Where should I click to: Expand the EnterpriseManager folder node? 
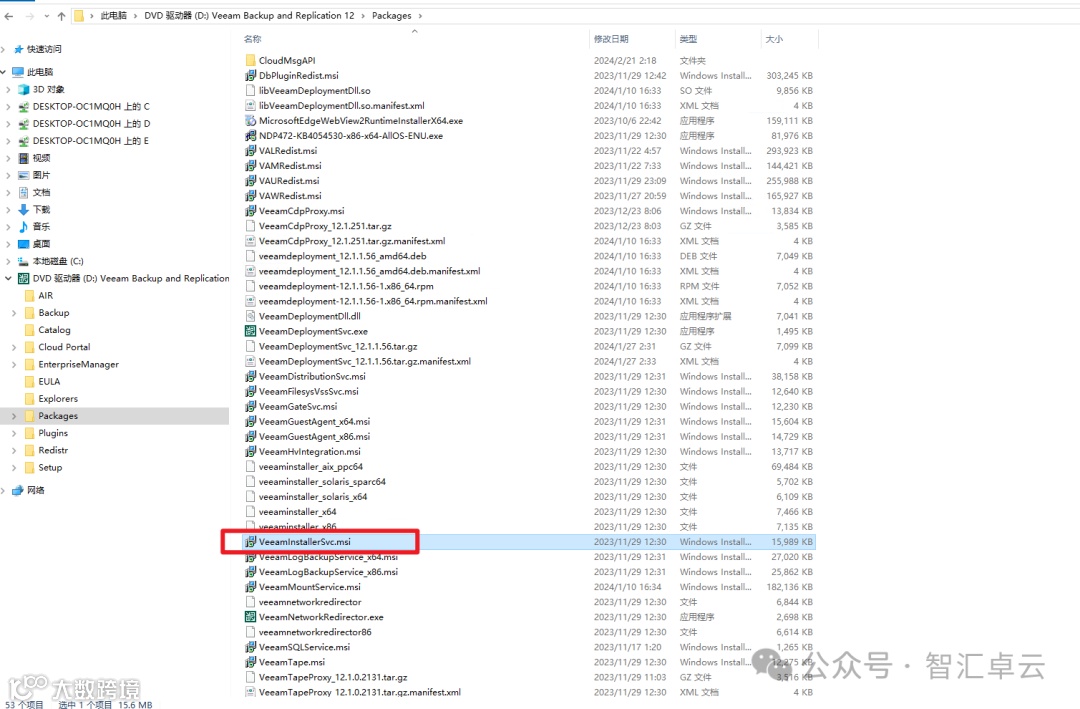pyautogui.click(x=14, y=364)
